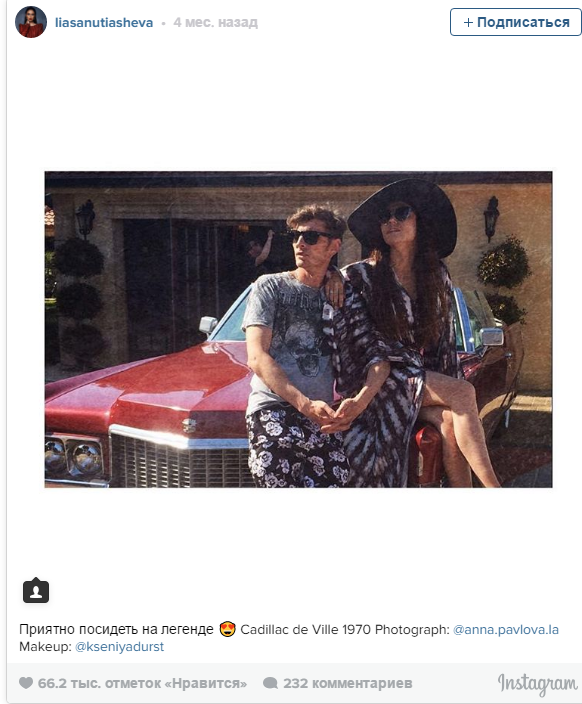The width and height of the screenshot is (582, 704).
Task: Open the red Cadillac photo
Action: (298, 329)
